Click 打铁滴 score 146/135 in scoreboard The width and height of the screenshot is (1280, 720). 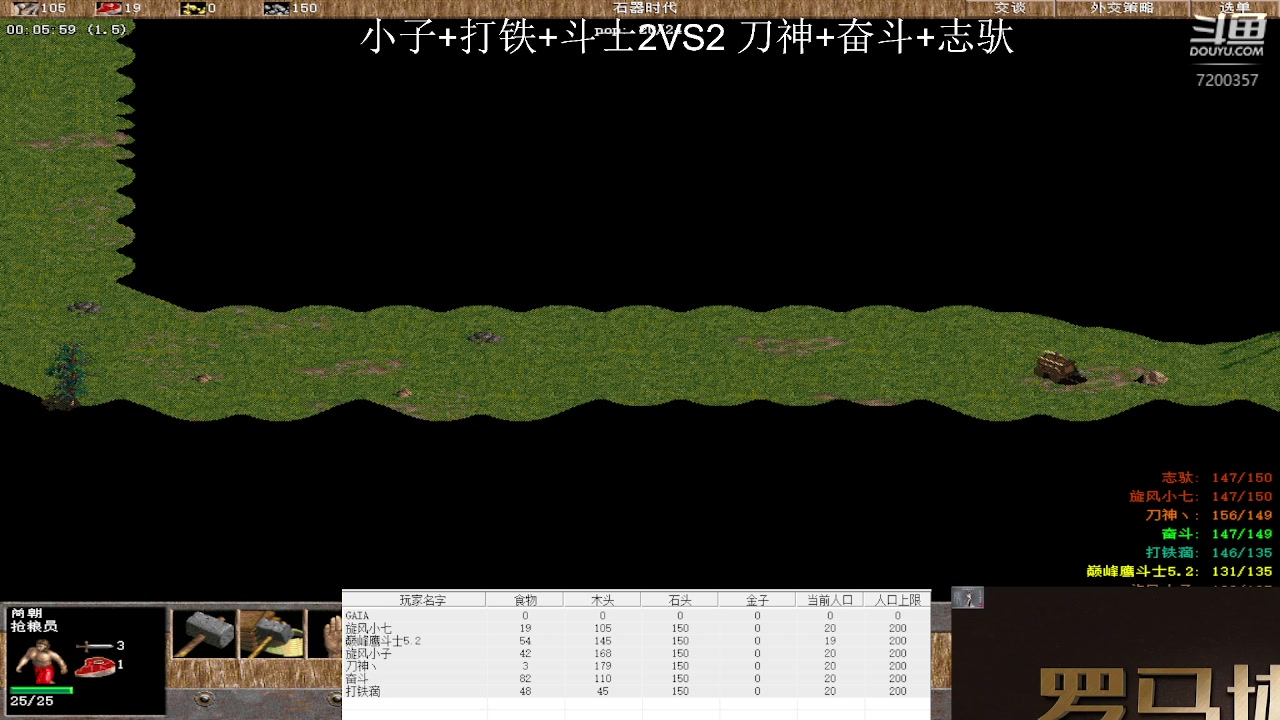click(x=1209, y=553)
